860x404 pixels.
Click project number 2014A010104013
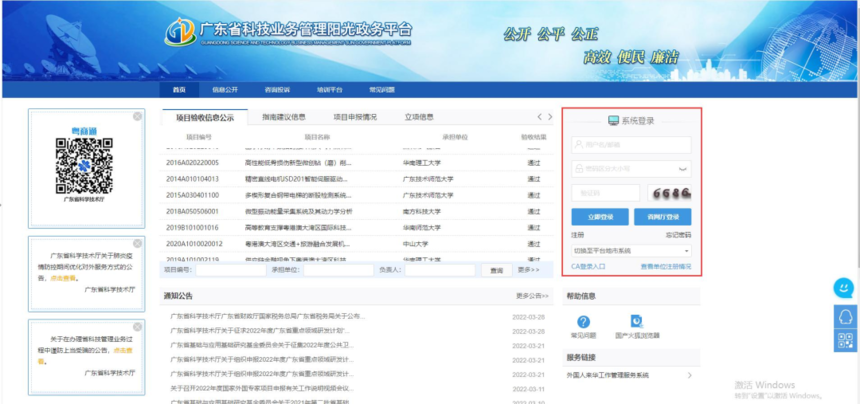[192, 179]
